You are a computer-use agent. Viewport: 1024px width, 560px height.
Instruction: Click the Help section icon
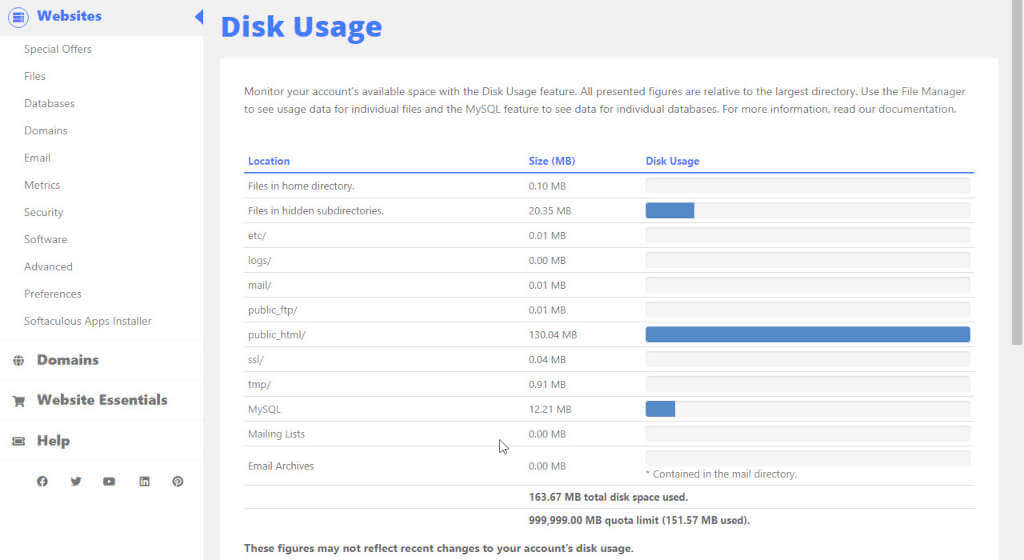[x=18, y=441]
